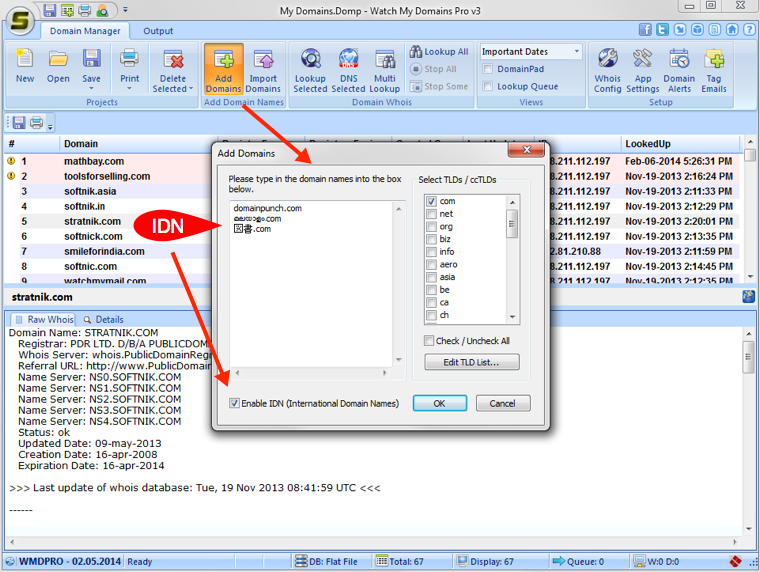Toggle the DomainPad view checkbox

pyautogui.click(x=488, y=69)
